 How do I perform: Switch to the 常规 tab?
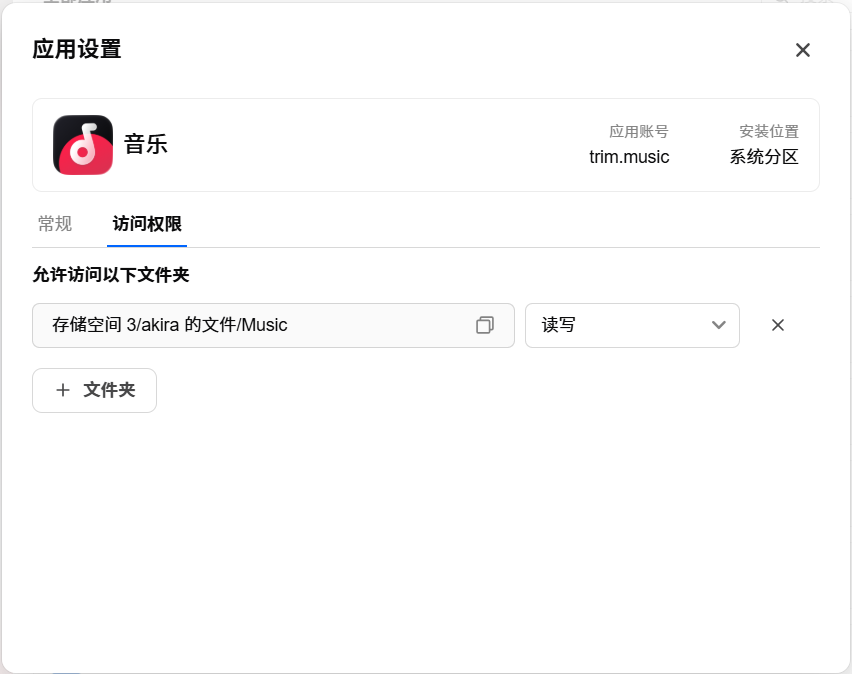click(x=55, y=223)
